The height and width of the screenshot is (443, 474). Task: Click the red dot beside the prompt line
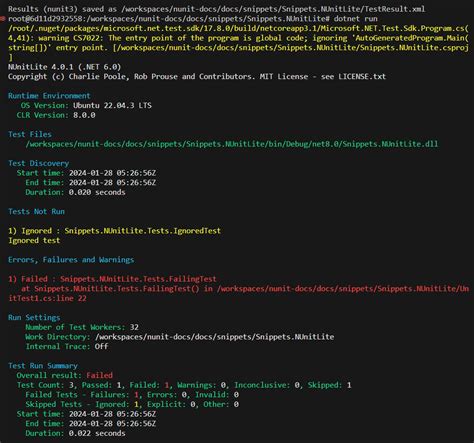[3, 19]
